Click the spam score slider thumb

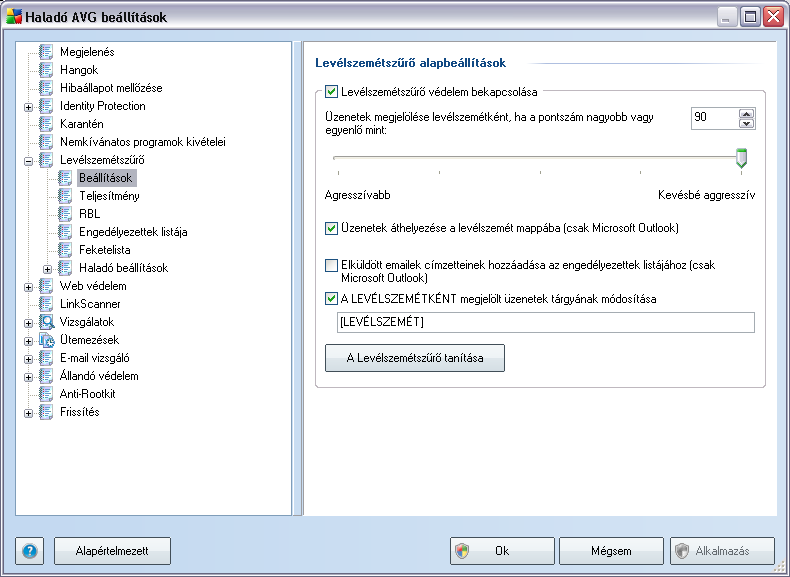(x=741, y=158)
